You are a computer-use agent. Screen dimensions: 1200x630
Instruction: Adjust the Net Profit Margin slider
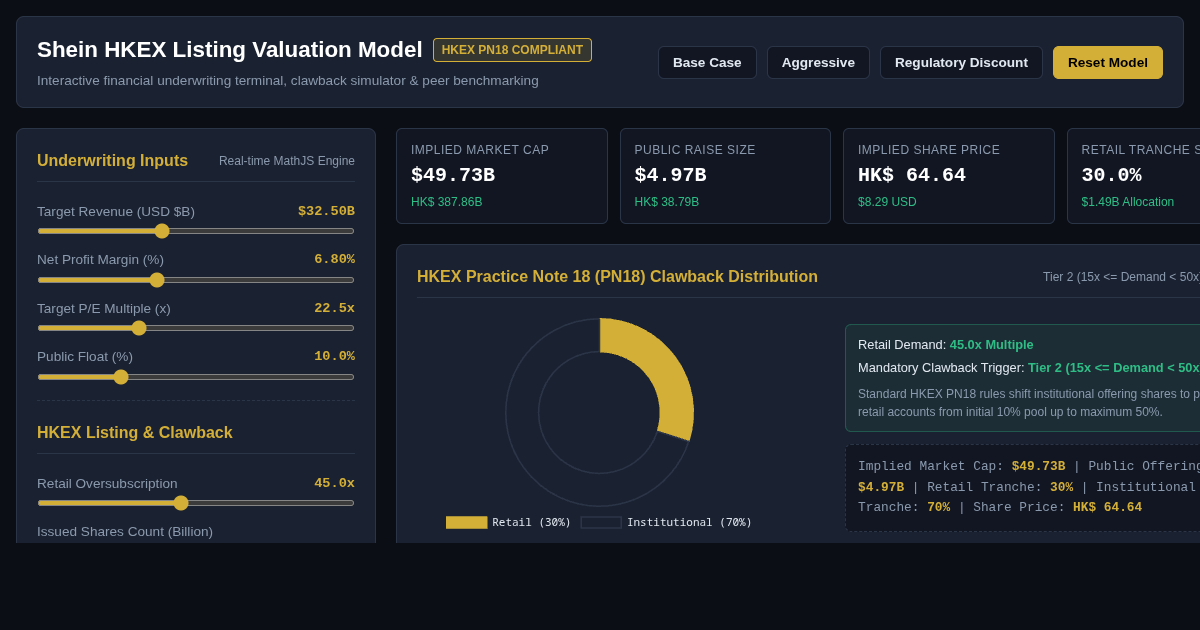click(196, 280)
